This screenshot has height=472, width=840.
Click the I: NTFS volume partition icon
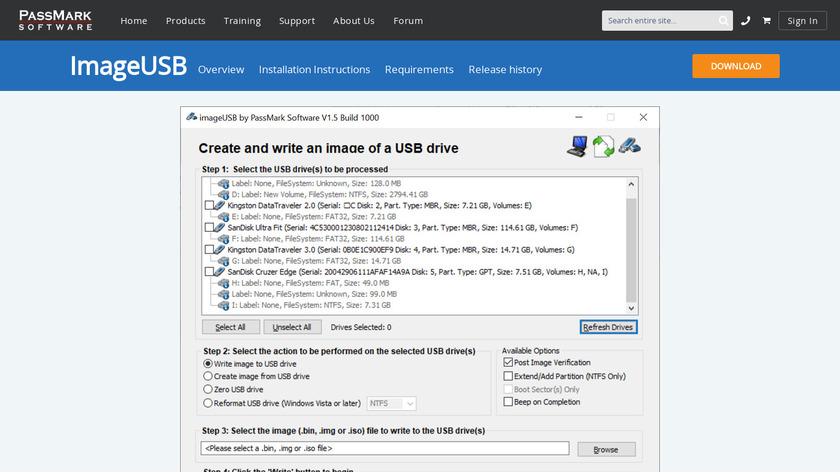pyautogui.click(x=224, y=305)
